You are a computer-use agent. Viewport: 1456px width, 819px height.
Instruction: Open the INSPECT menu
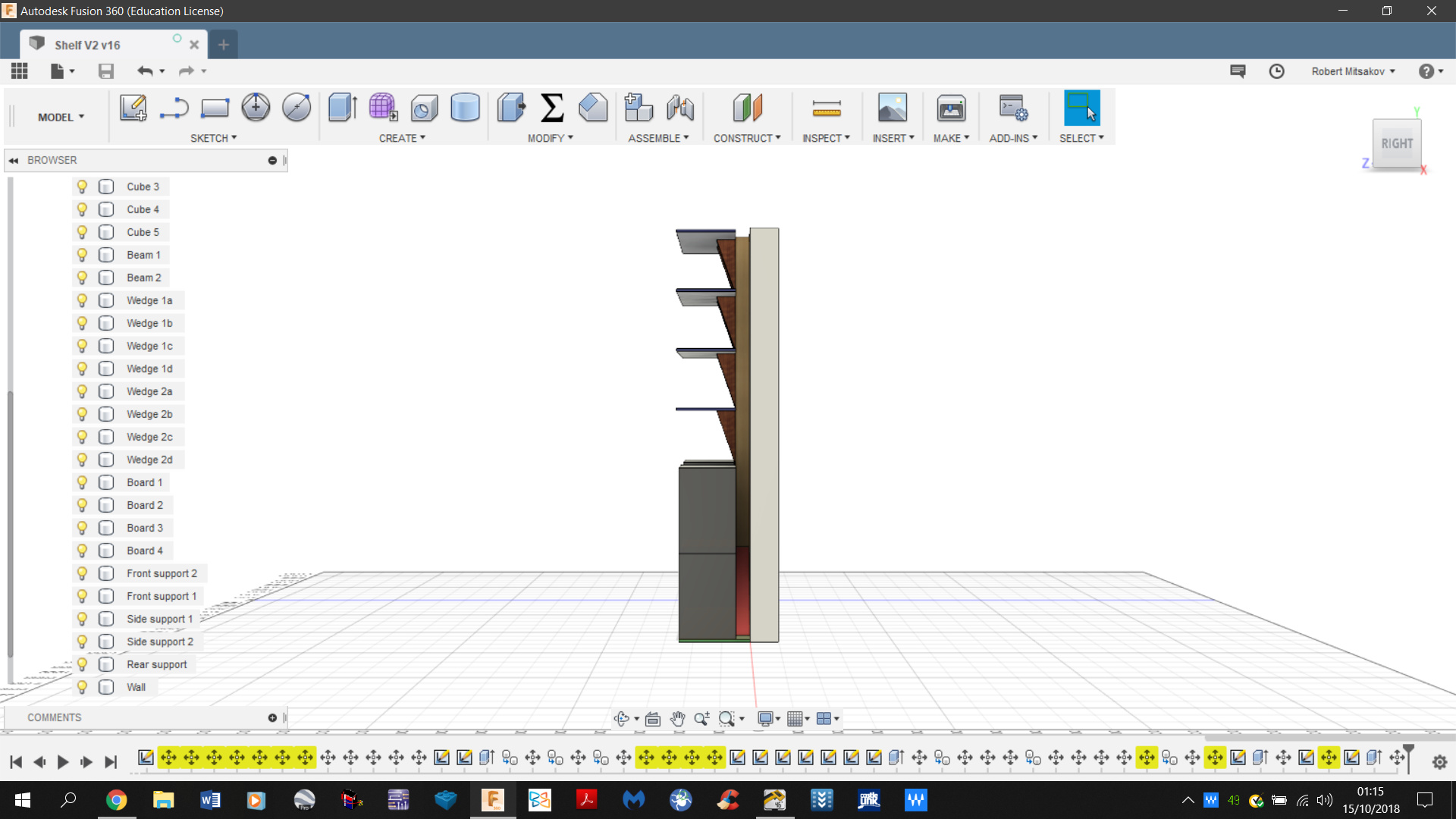tap(826, 138)
